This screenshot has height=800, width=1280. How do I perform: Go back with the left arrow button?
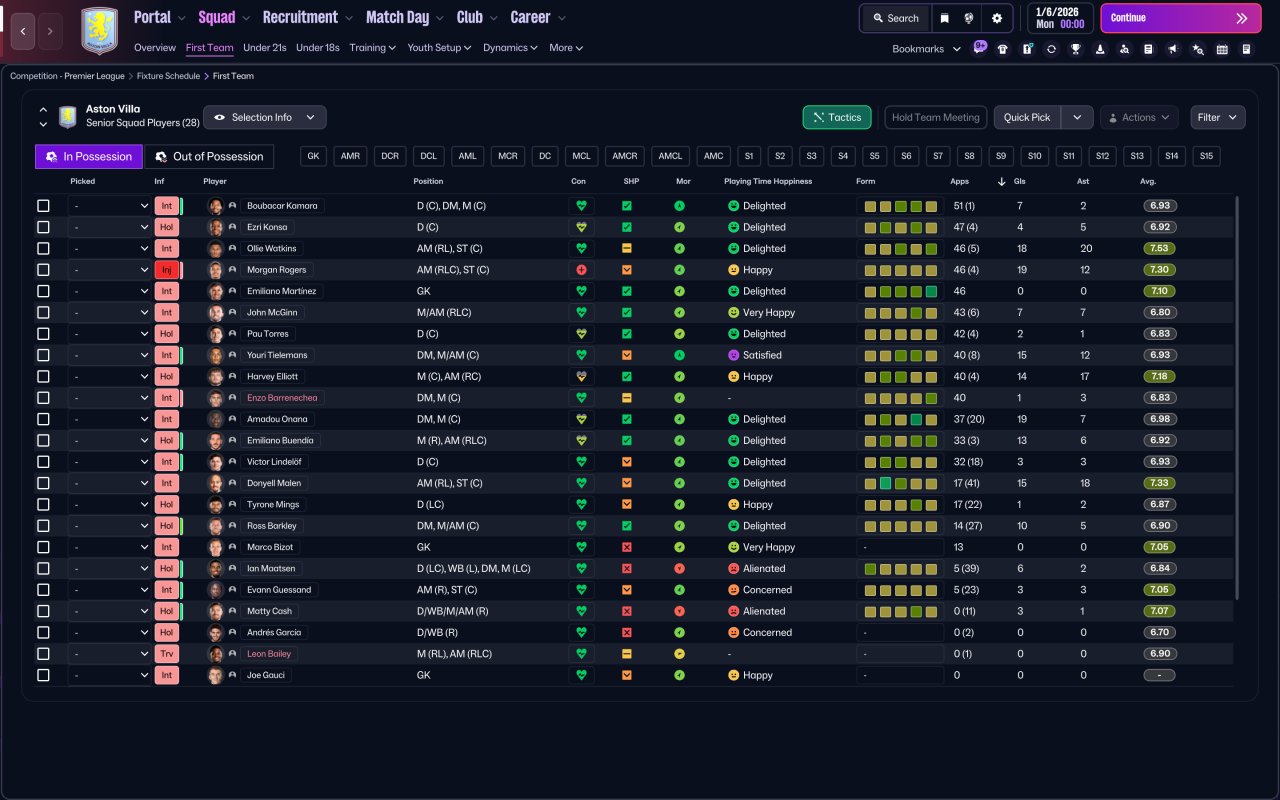coord(23,31)
